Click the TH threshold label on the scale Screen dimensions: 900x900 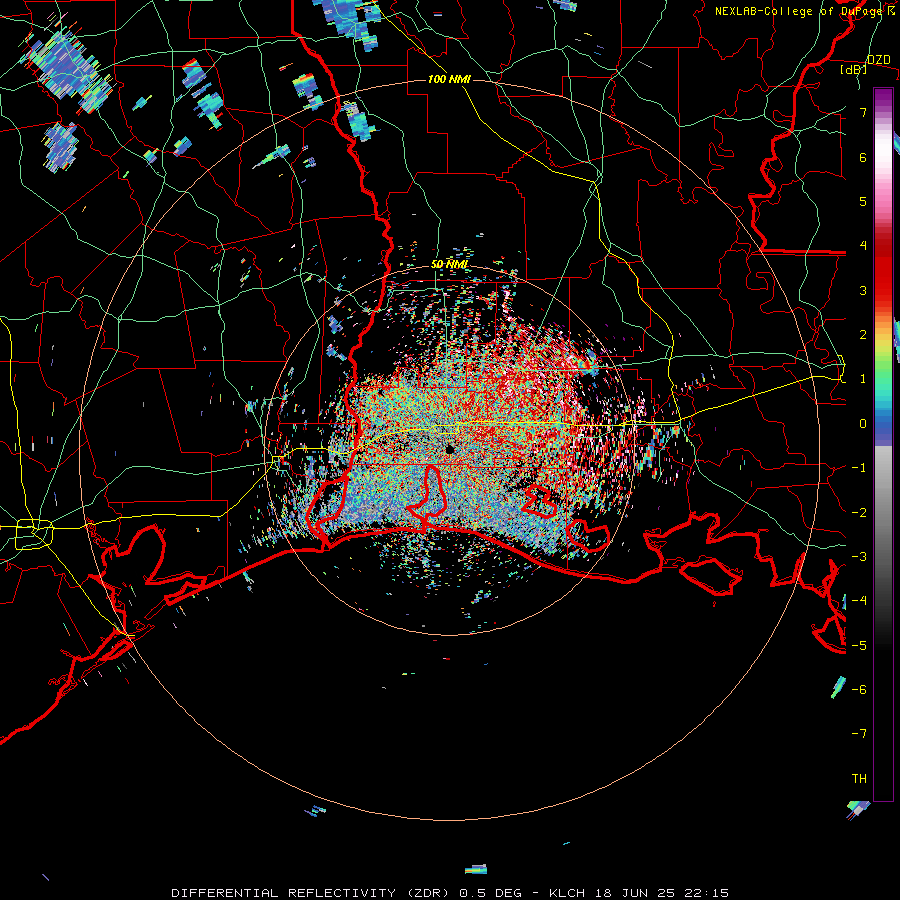tap(859, 778)
